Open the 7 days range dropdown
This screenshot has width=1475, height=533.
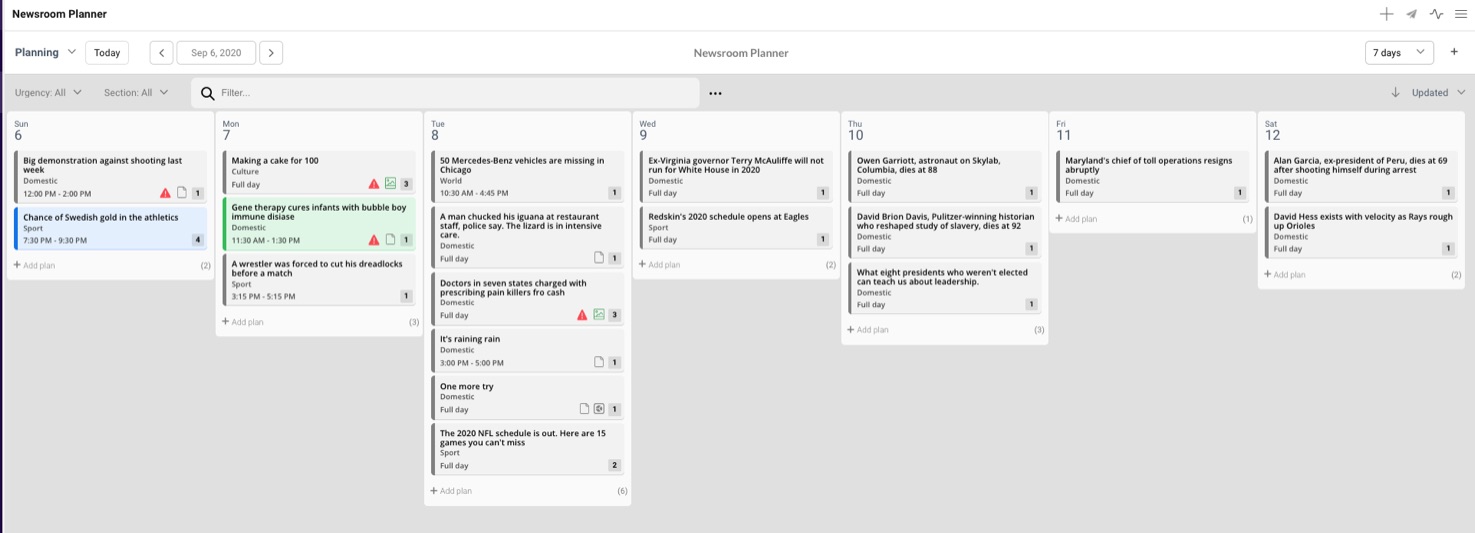(1399, 53)
